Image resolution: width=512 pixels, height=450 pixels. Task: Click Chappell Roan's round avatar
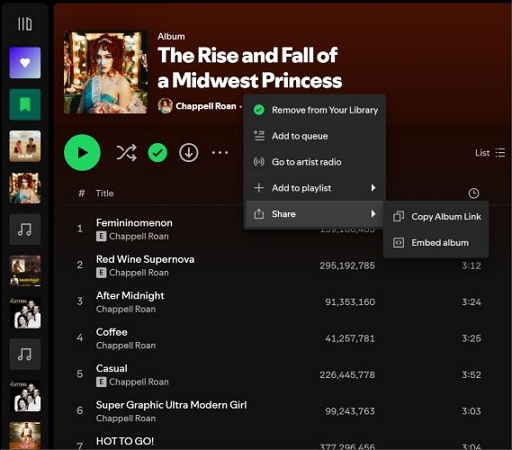pyautogui.click(x=165, y=106)
